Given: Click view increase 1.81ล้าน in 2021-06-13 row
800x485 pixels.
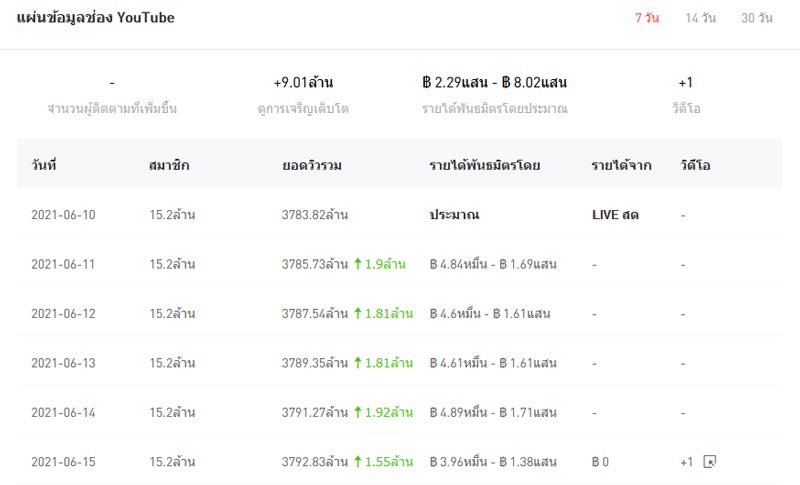Looking at the screenshot, I should 389,363.
